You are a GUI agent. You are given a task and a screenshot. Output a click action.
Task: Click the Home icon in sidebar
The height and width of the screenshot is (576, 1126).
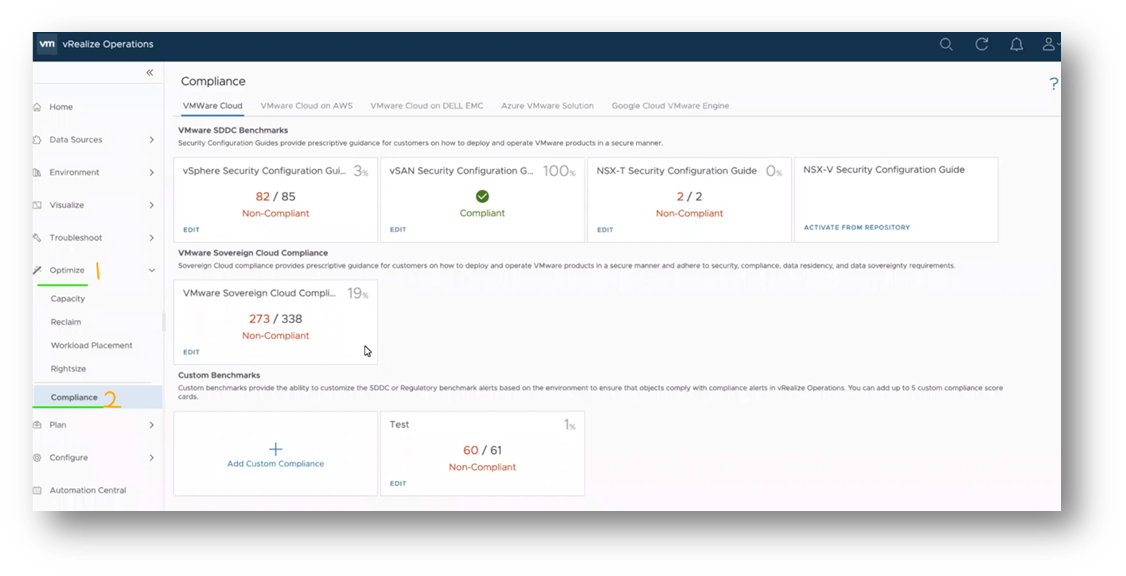[37, 107]
